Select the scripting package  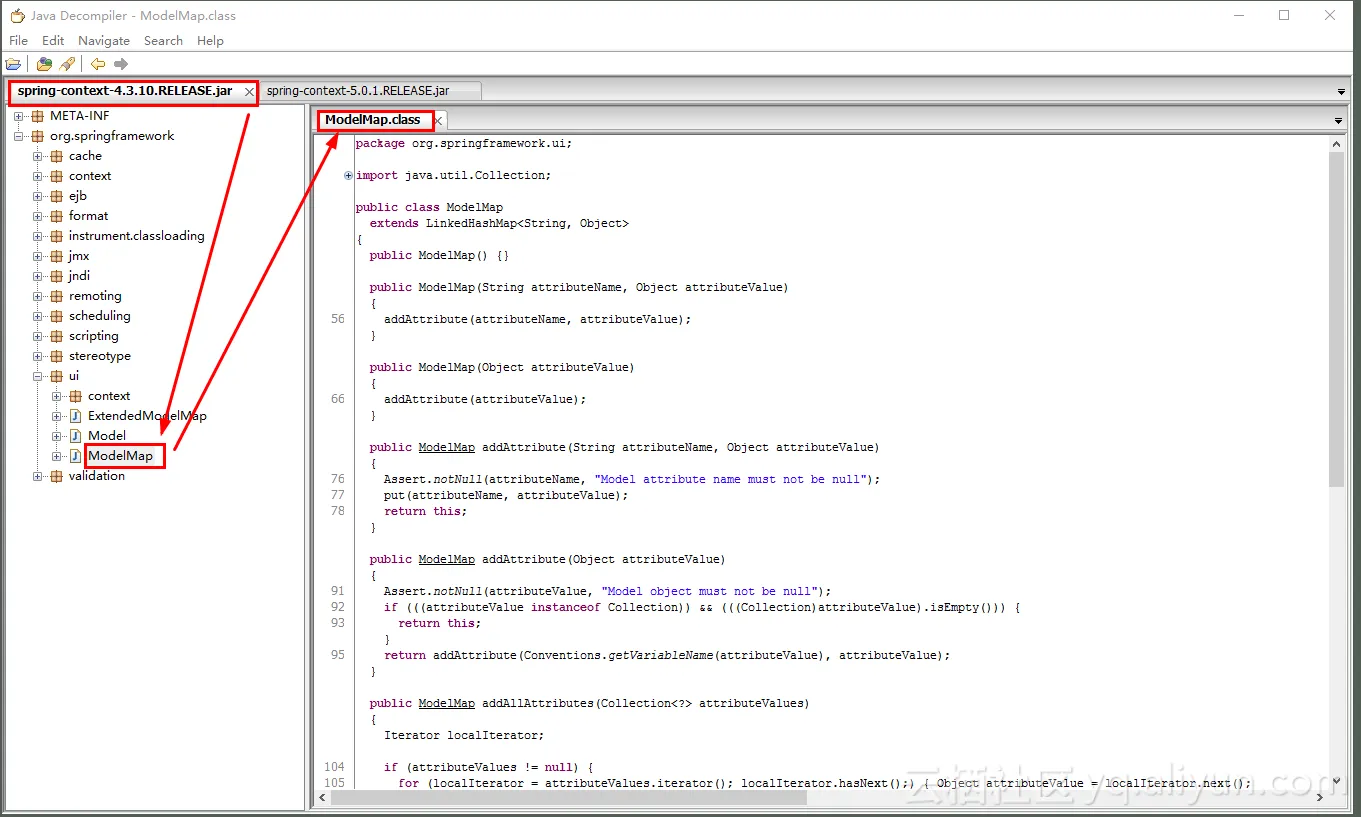click(93, 336)
